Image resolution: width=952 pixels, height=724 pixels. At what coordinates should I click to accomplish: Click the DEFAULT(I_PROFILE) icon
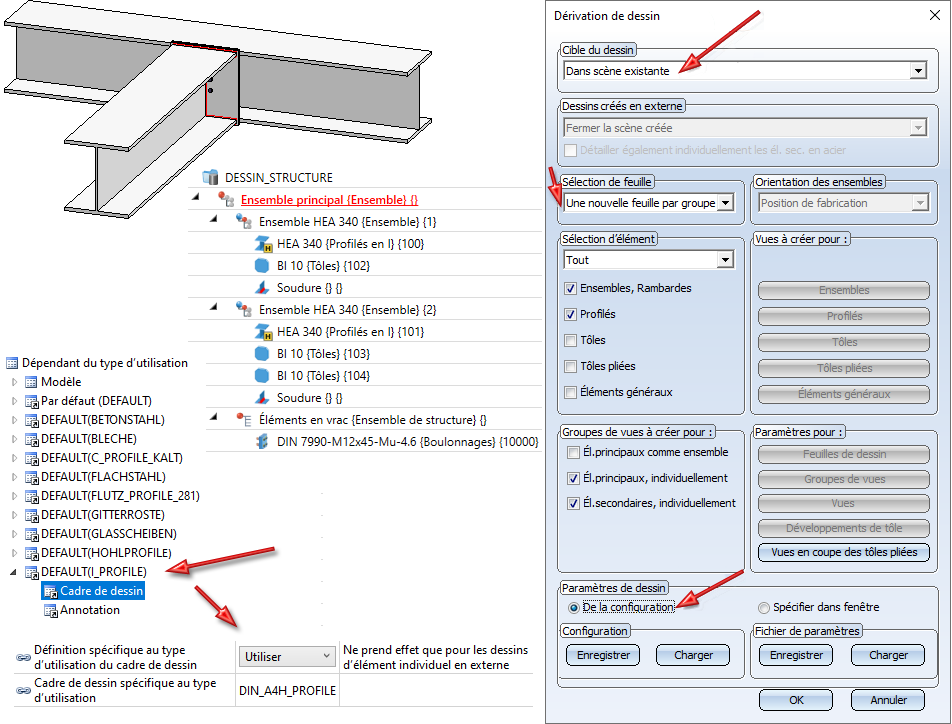click(32, 572)
